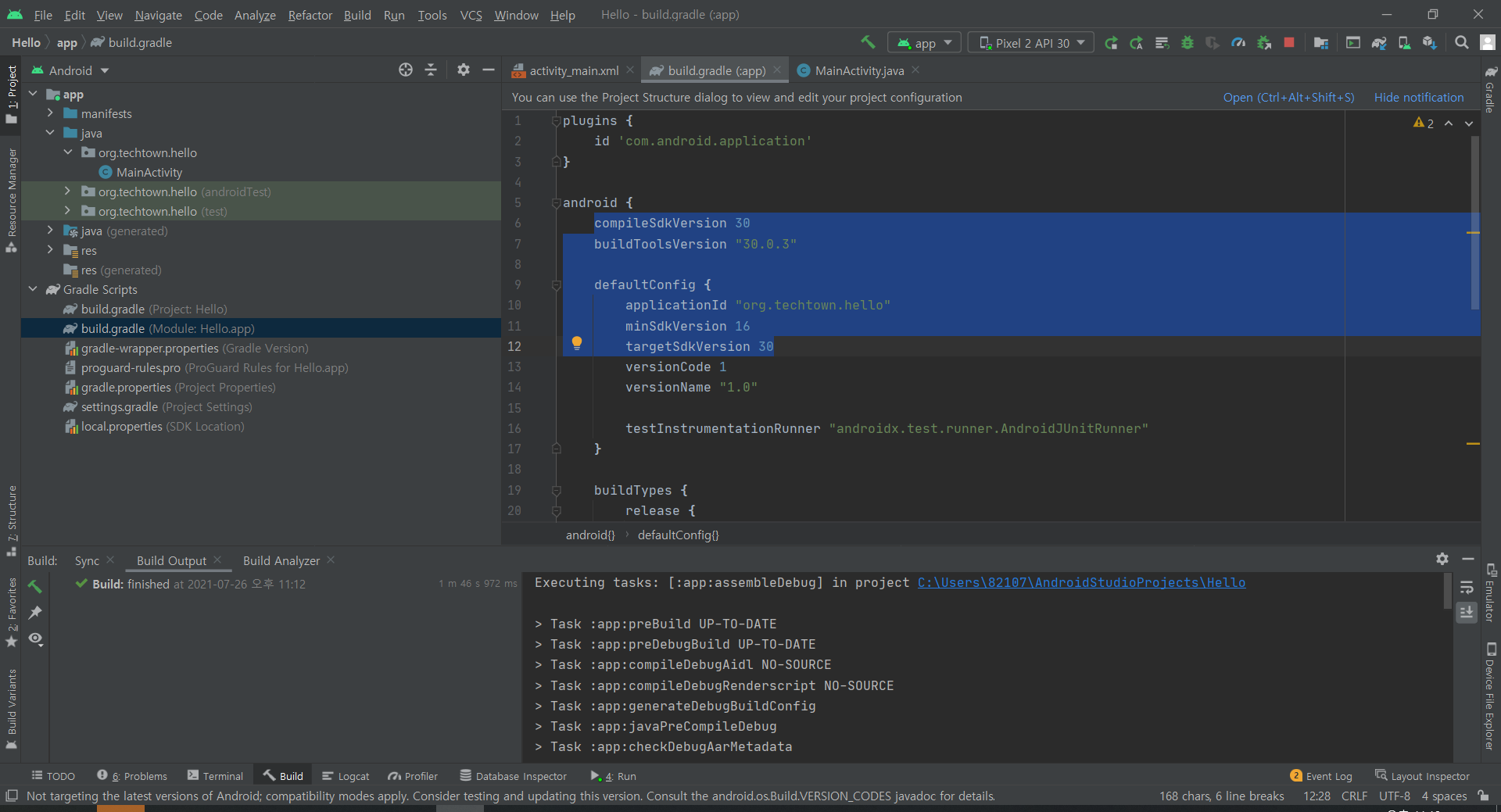Switch to activity_main.xml tab
The height and width of the screenshot is (812, 1501).
pyautogui.click(x=574, y=70)
